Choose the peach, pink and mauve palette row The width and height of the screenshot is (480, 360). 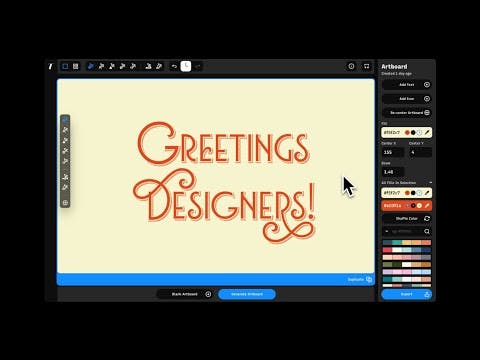pyautogui.click(x=407, y=257)
